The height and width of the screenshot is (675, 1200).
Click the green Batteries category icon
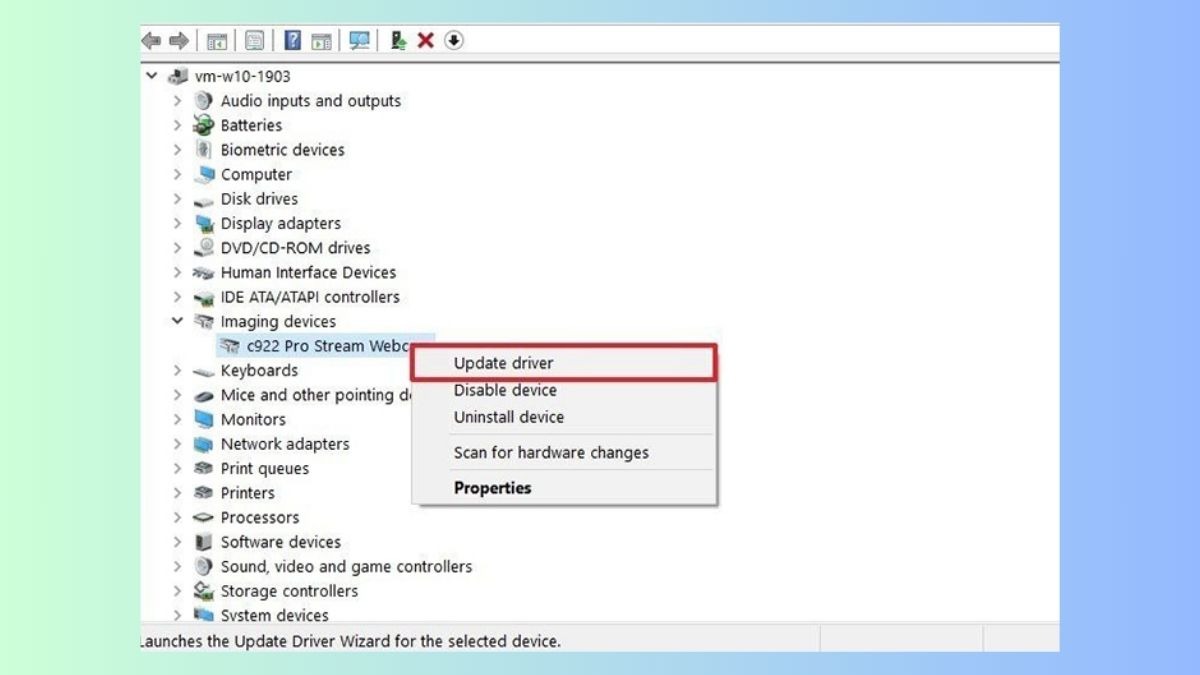pyautogui.click(x=203, y=125)
